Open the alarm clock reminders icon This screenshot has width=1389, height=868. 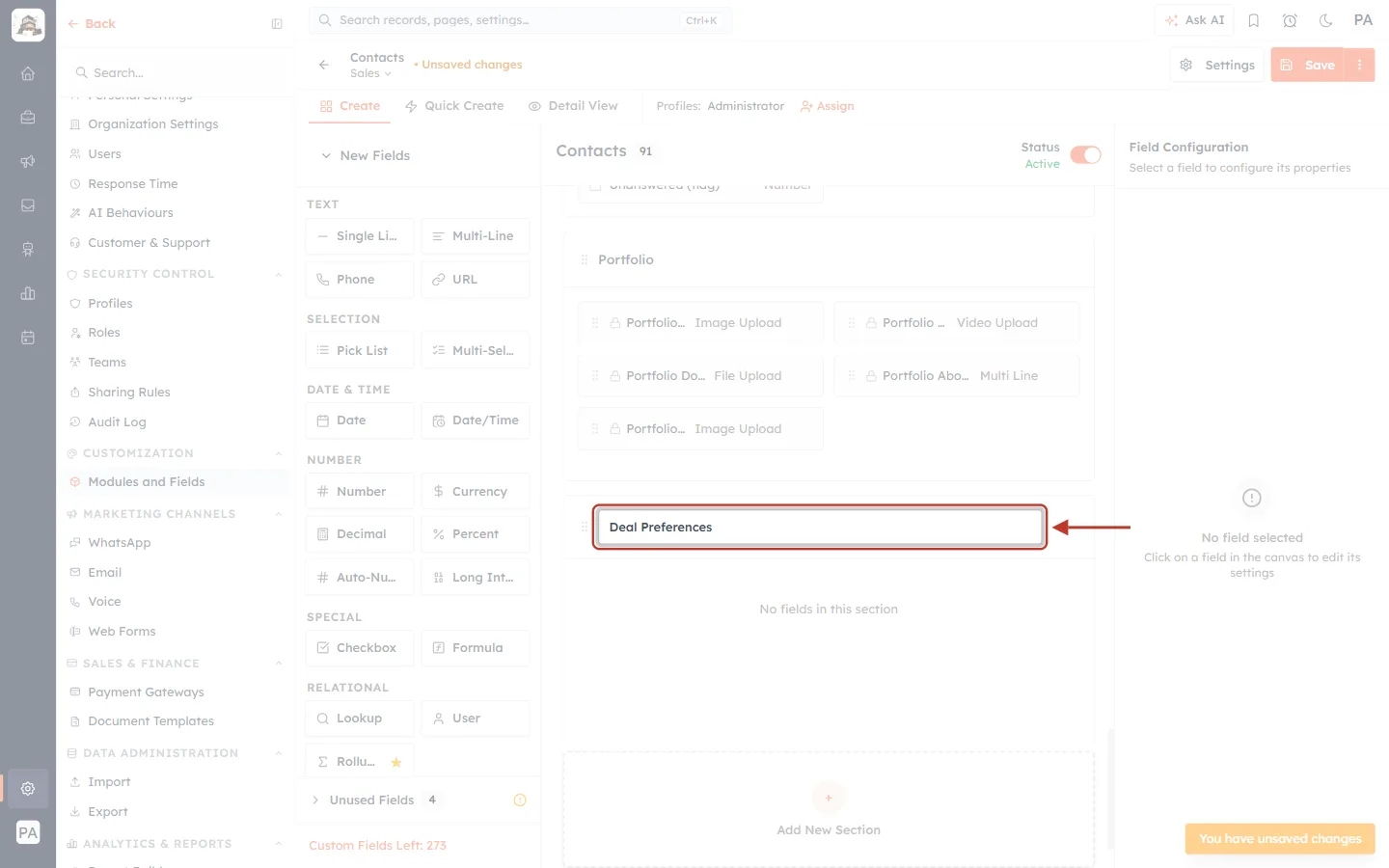pyautogui.click(x=1290, y=20)
